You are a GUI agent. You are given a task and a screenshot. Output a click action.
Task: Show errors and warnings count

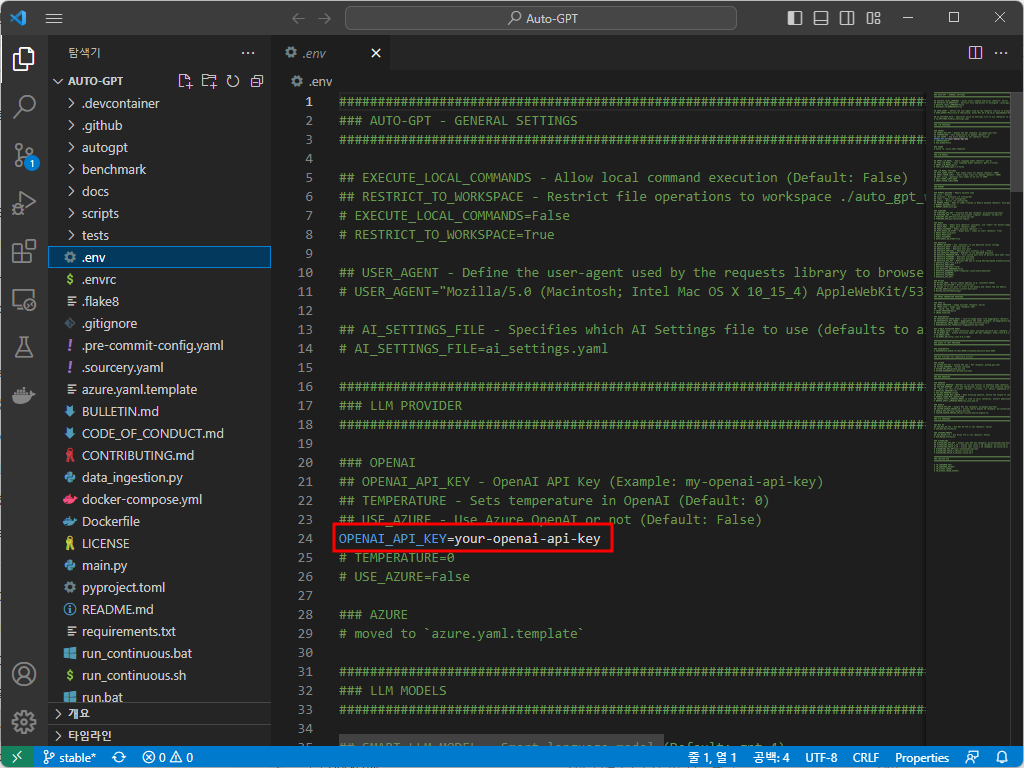coord(168,758)
